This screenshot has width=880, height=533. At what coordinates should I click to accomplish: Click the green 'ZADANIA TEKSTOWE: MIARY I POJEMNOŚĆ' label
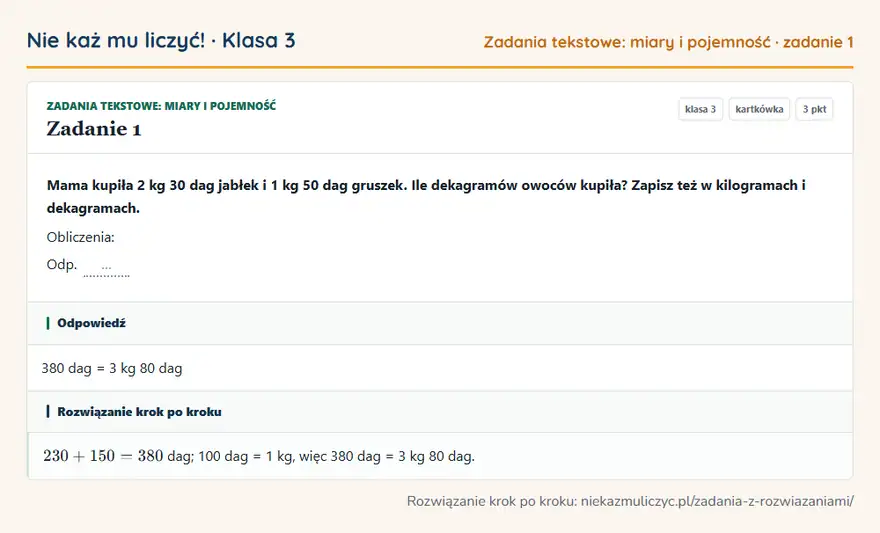pyautogui.click(x=161, y=106)
